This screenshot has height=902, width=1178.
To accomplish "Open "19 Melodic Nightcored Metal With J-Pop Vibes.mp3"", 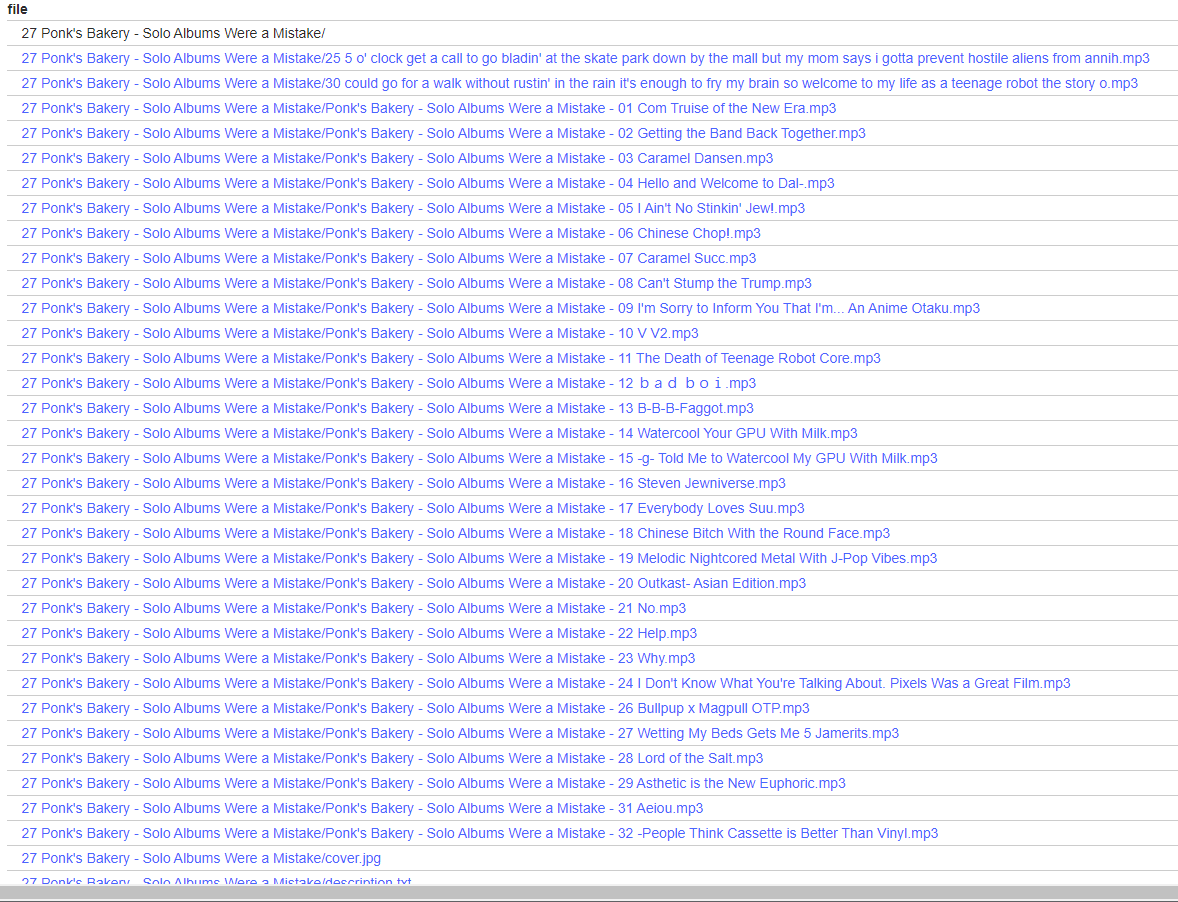I will [479, 558].
